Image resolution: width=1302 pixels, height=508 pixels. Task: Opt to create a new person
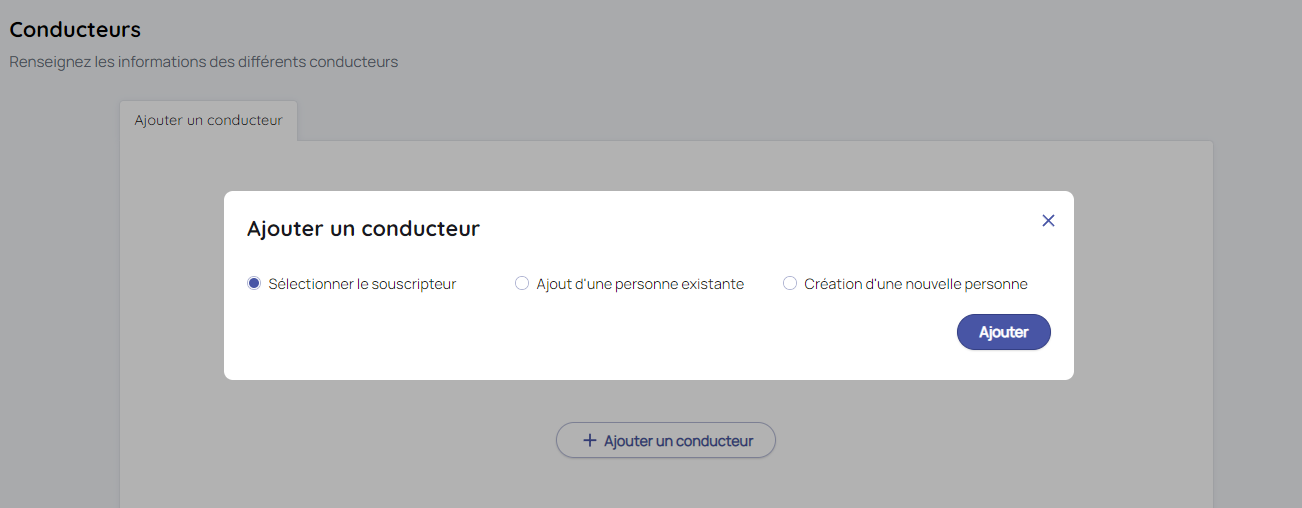tap(790, 284)
